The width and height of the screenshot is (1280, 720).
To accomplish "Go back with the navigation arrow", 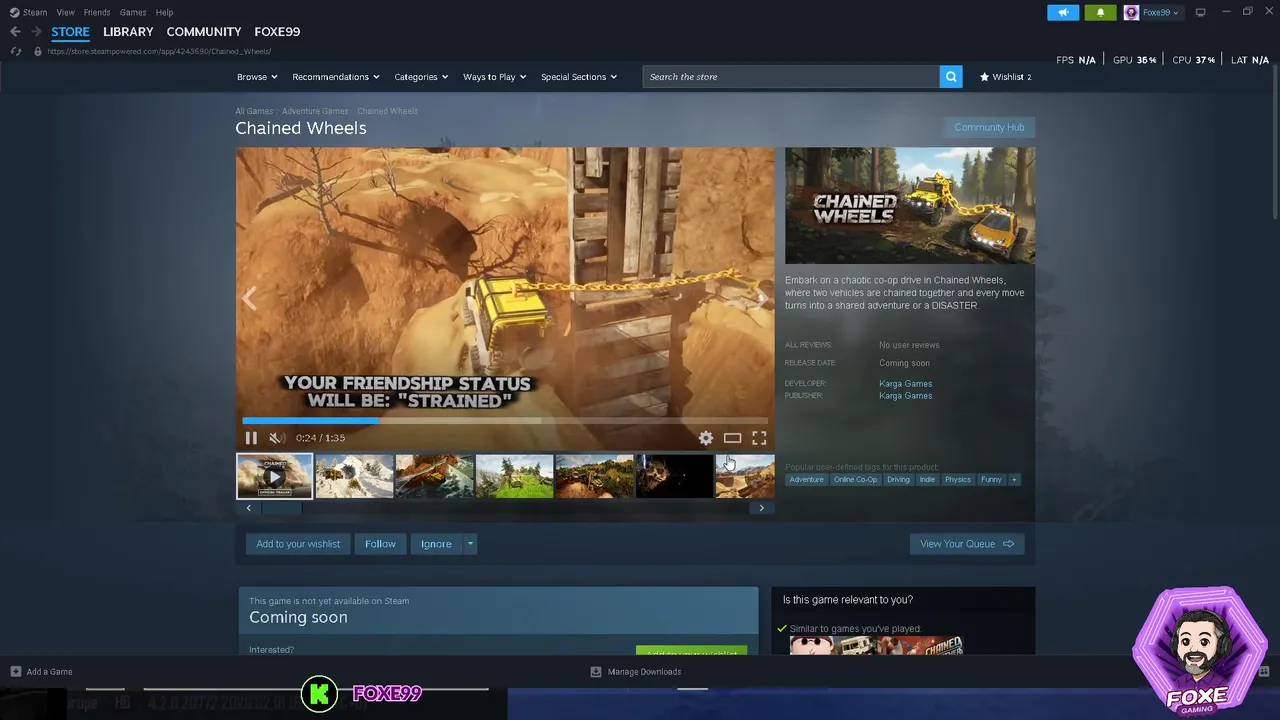I will pos(15,32).
